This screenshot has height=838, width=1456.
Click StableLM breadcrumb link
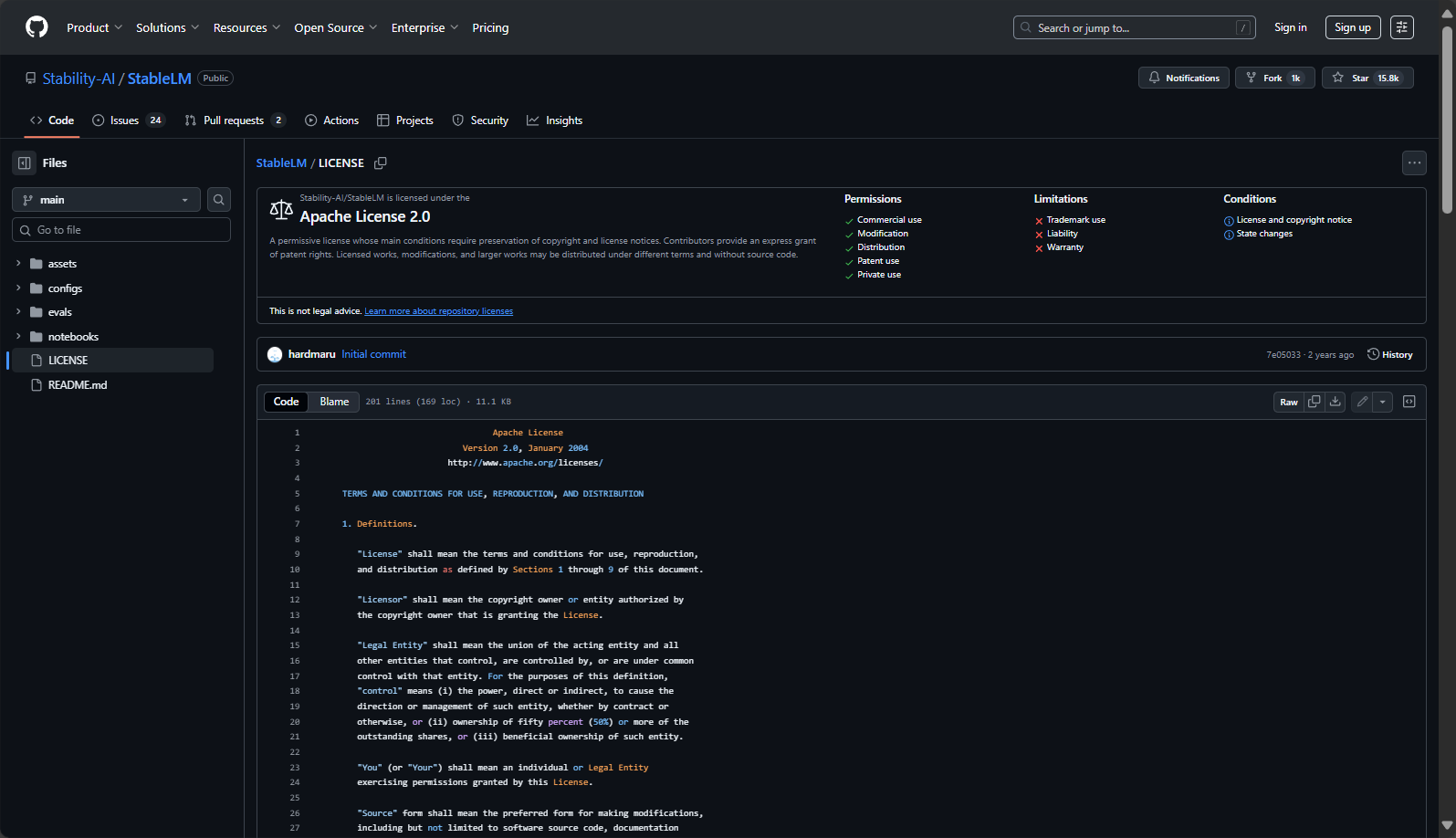(x=281, y=163)
